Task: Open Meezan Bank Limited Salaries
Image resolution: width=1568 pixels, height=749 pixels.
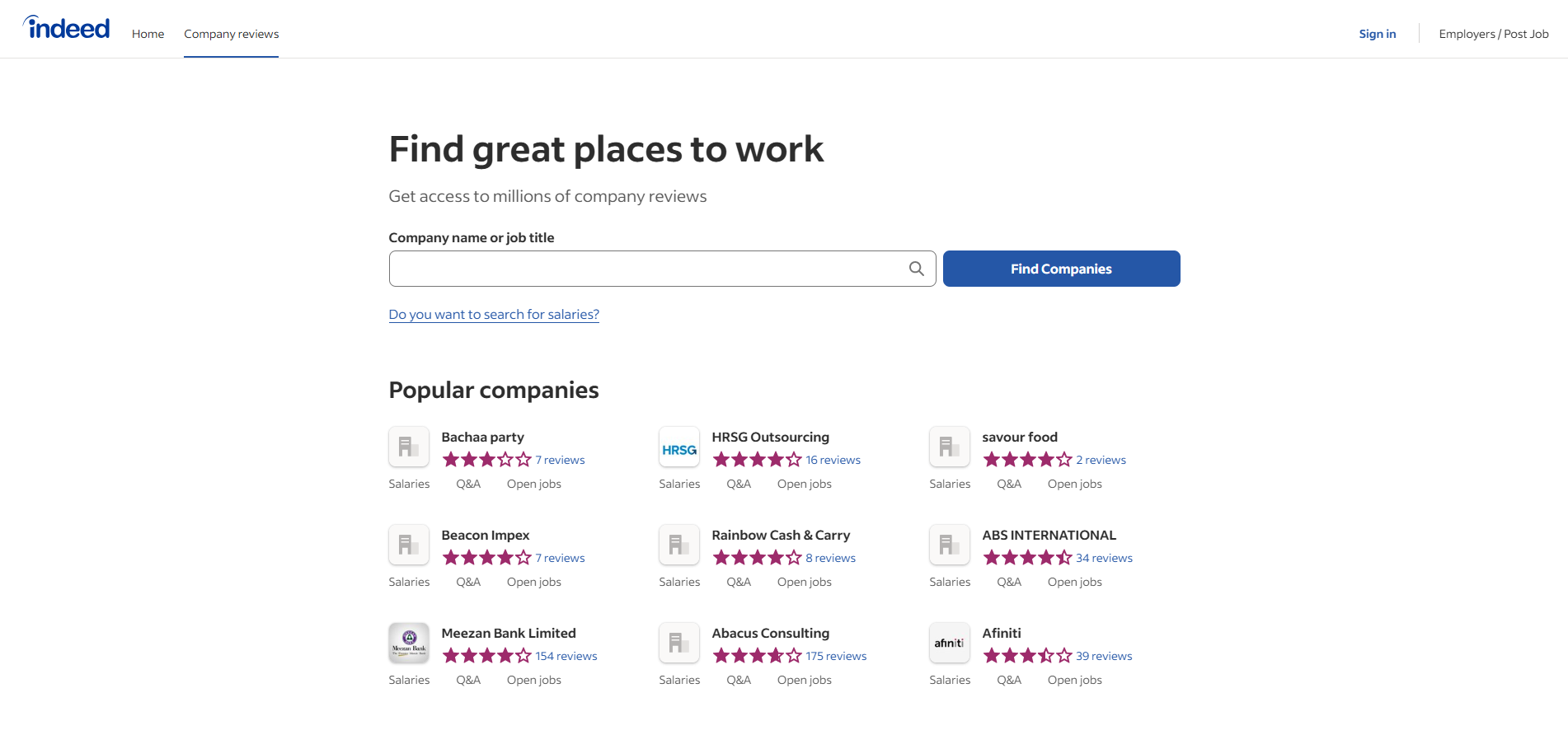Action: click(x=409, y=680)
